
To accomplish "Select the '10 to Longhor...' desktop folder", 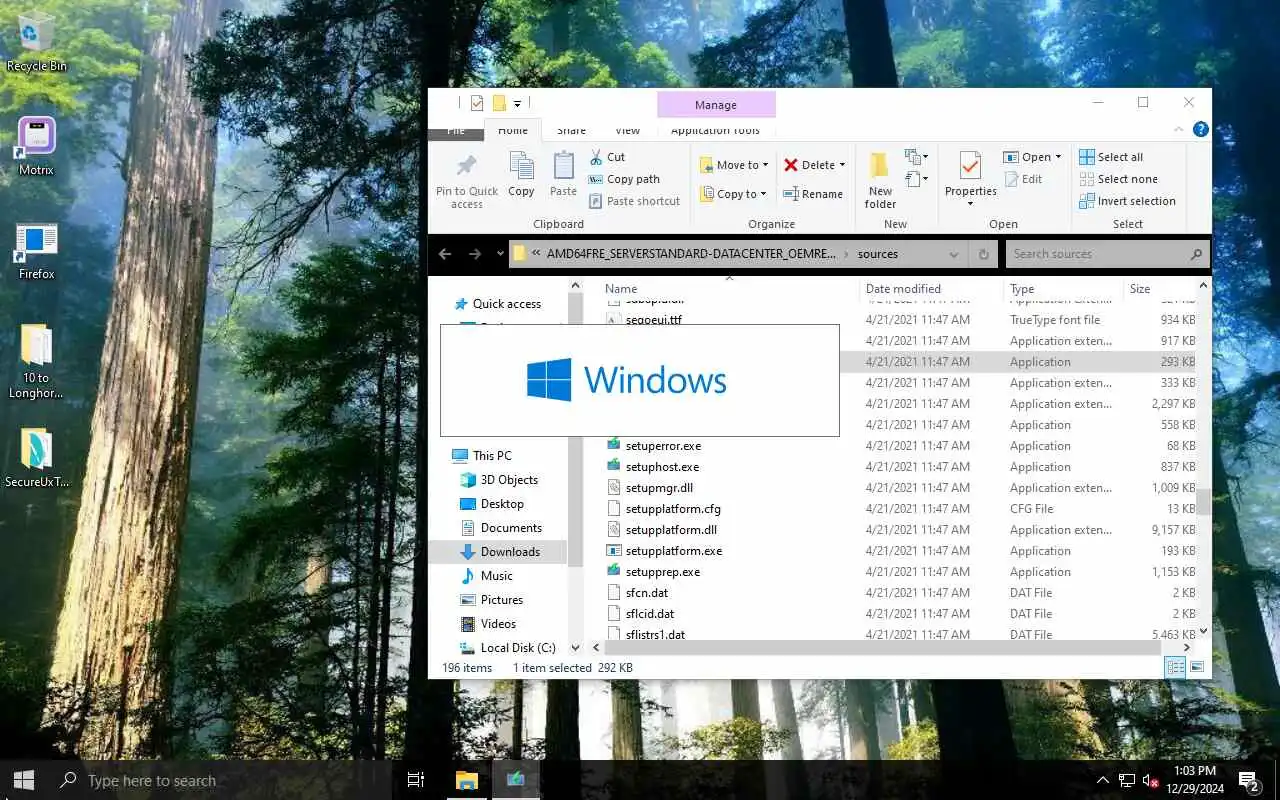I will pos(36,361).
